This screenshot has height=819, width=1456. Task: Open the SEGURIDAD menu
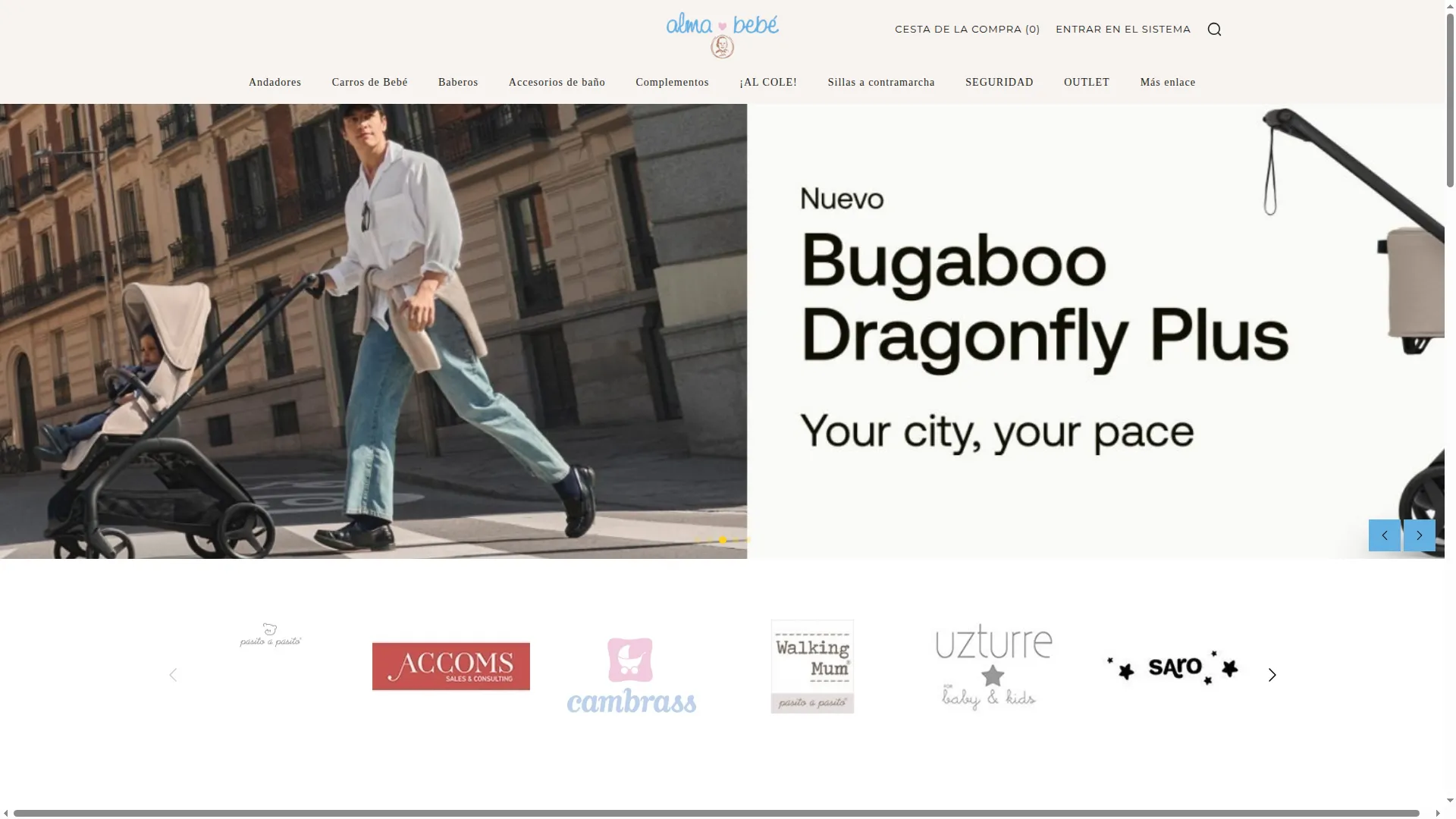(x=999, y=82)
